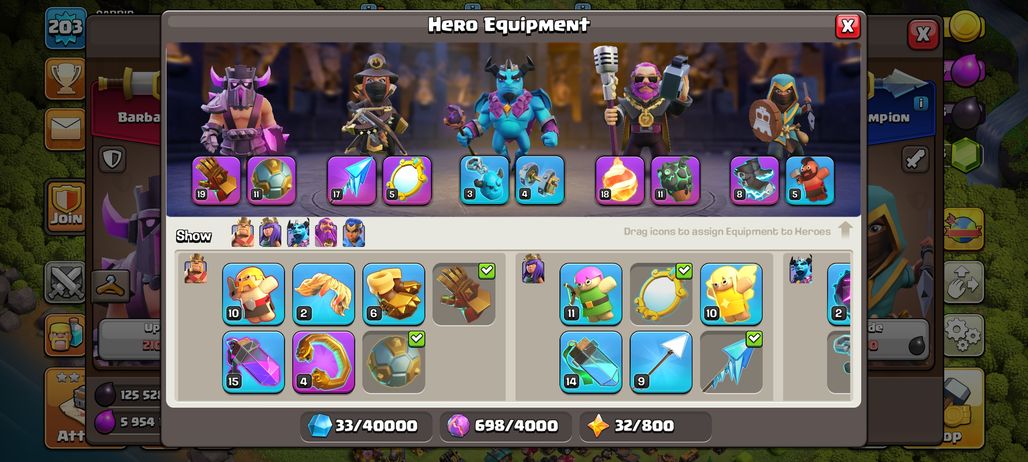Filter equipment by Barbarian King in Show row

coord(243,233)
